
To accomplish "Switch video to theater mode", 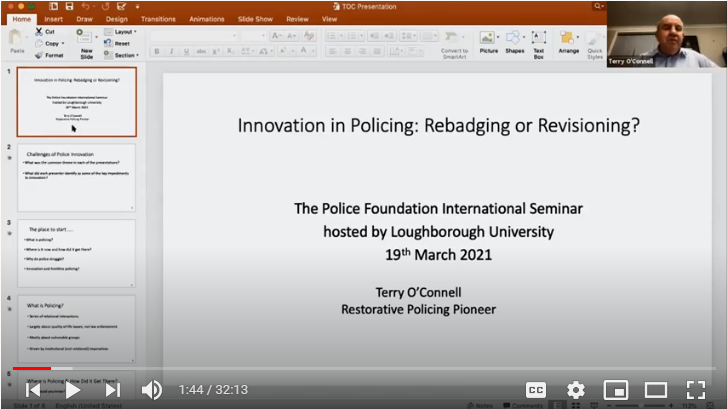I will tap(656, 390).
